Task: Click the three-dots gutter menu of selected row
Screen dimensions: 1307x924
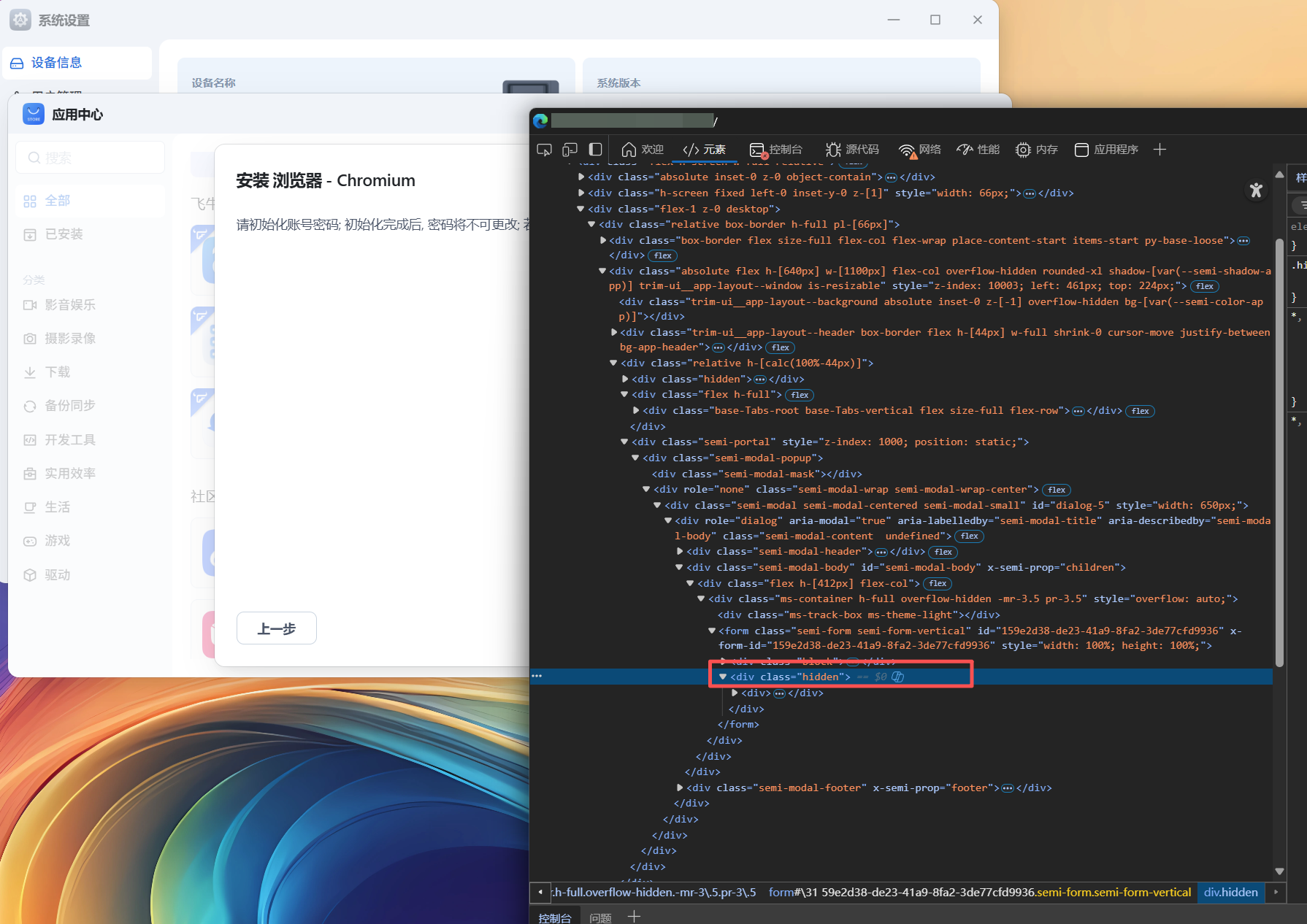Action: coord(537,676)
